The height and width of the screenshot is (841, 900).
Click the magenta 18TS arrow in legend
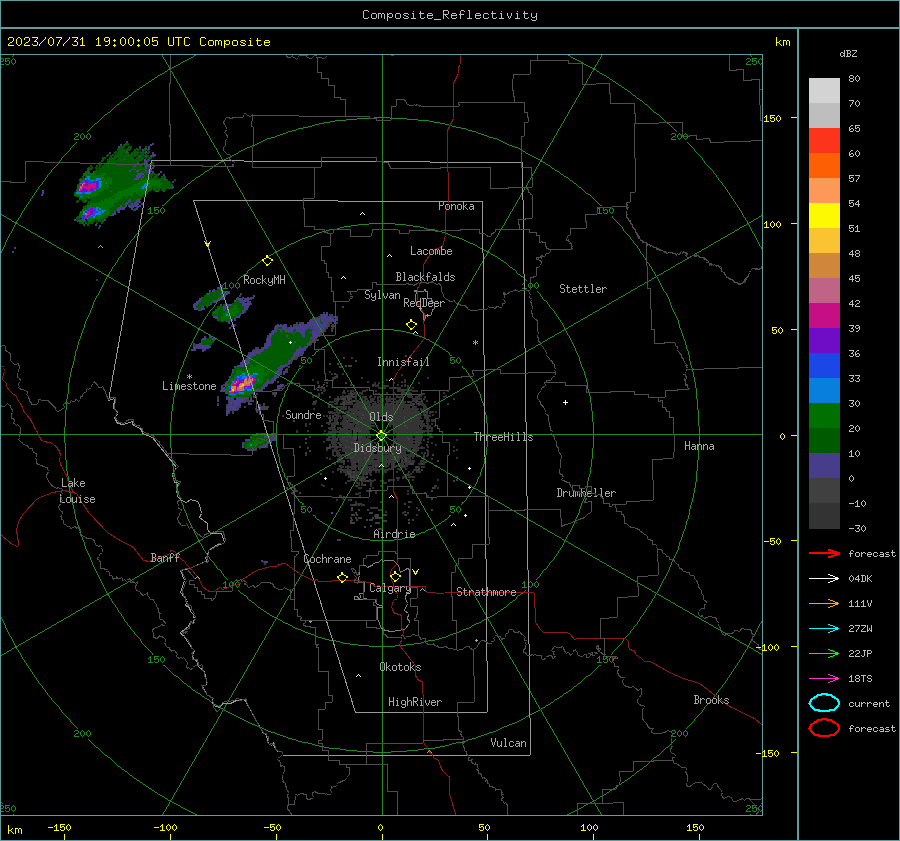pos(824,679)
